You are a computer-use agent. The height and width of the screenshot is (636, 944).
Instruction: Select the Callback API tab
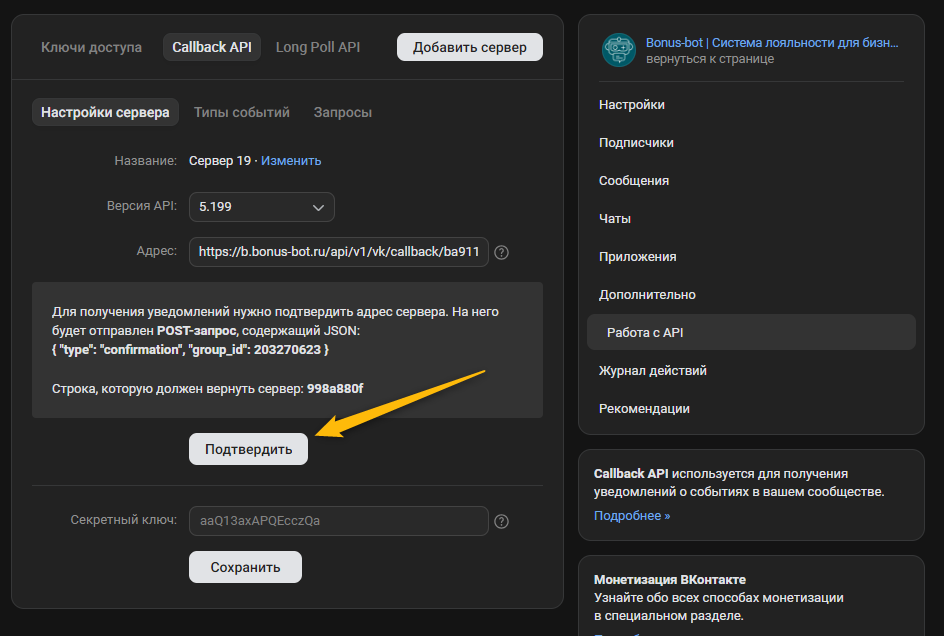pos(211,47)
